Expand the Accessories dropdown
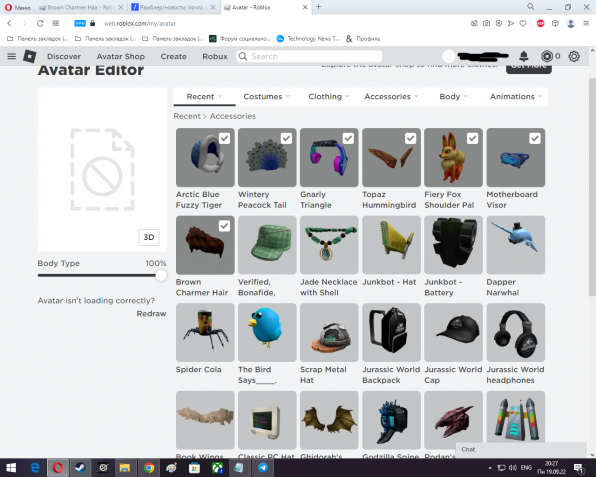This screenshot has width=596, height=477. tap(391, 97)
